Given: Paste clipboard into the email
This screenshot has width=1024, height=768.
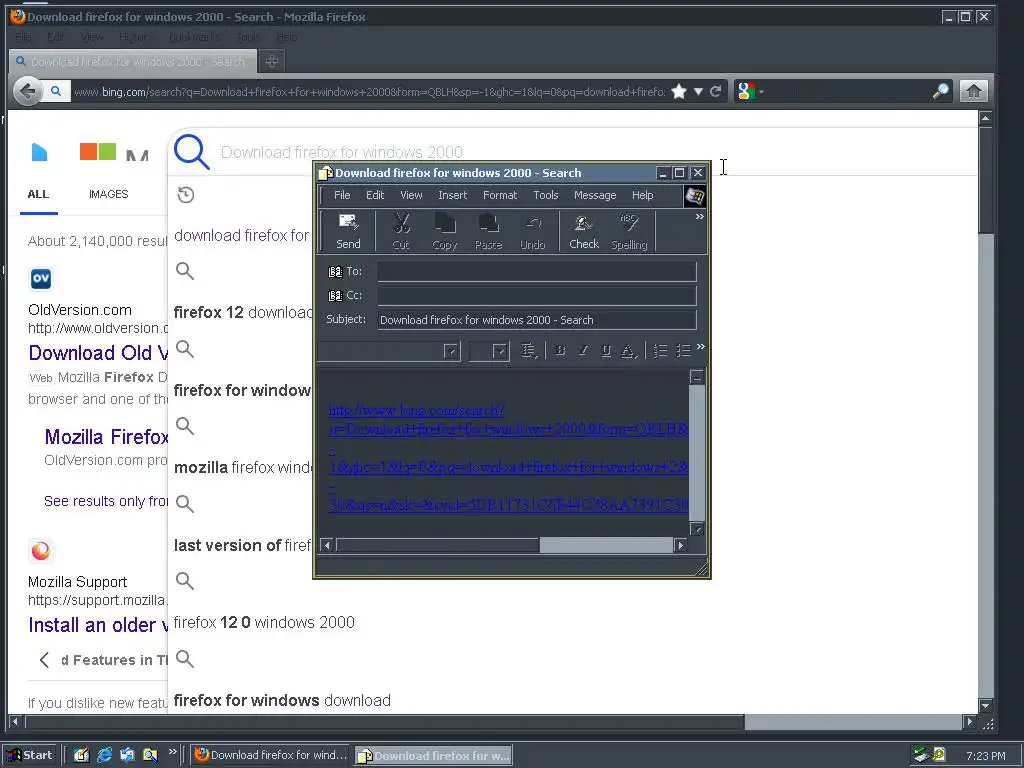Looking at the screenshot, I should pyautogui.click(x=488, y=231).
